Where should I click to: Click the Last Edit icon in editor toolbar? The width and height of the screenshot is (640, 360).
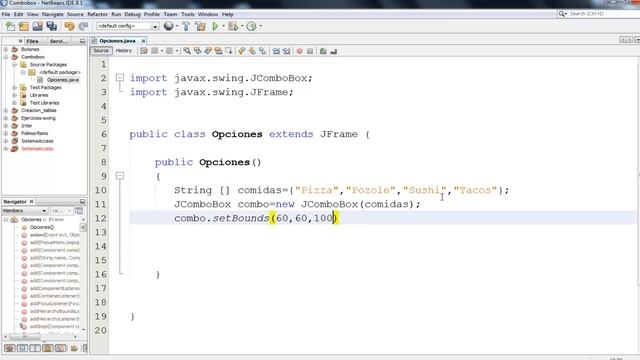144,51
